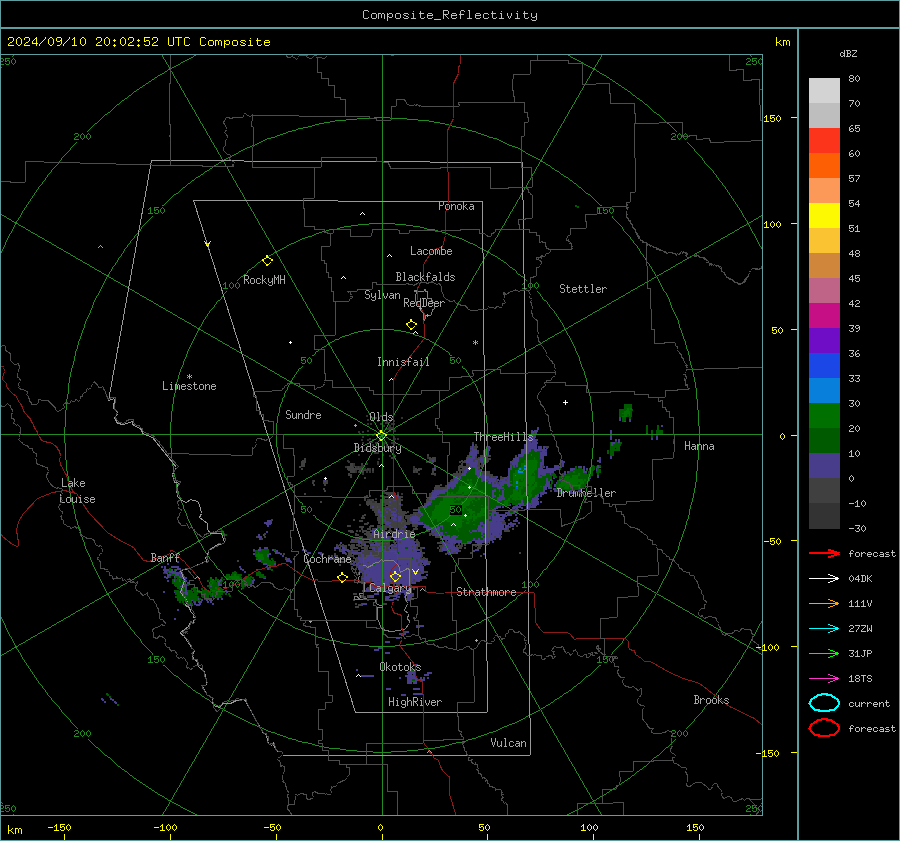The width and height of the screenshot is (900, 841).
Task: Click the RedDeer city label
Action: coord(424,303)
